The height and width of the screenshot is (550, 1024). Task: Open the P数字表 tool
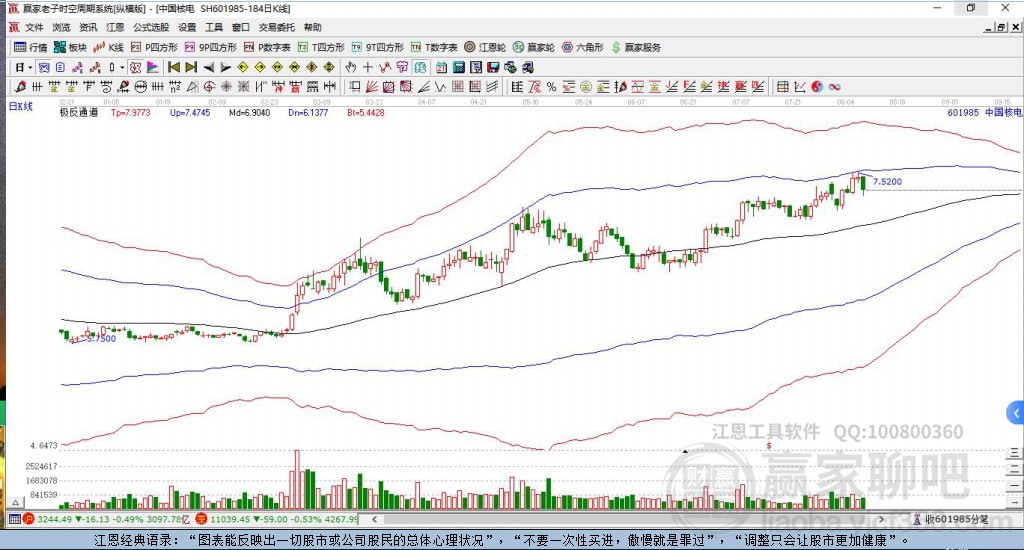[x=267, y=47]
